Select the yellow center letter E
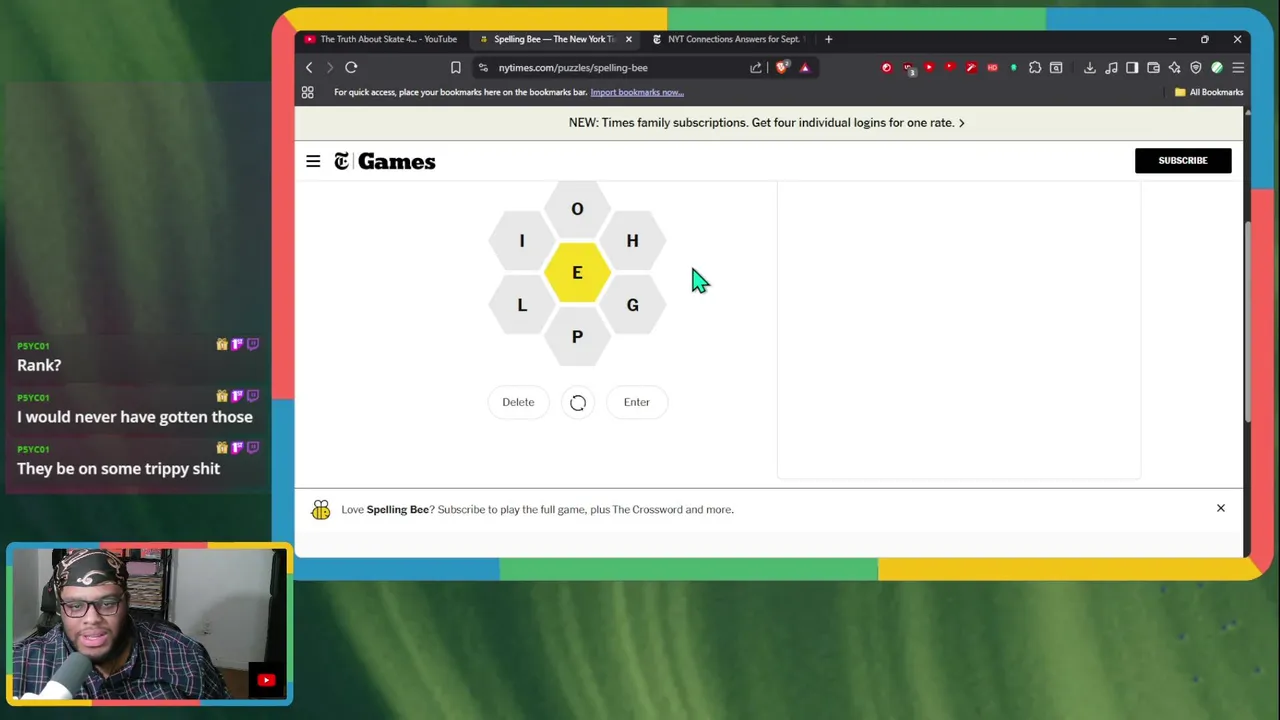The height and width of the screenshot is (720, 1280). point(577,272)
